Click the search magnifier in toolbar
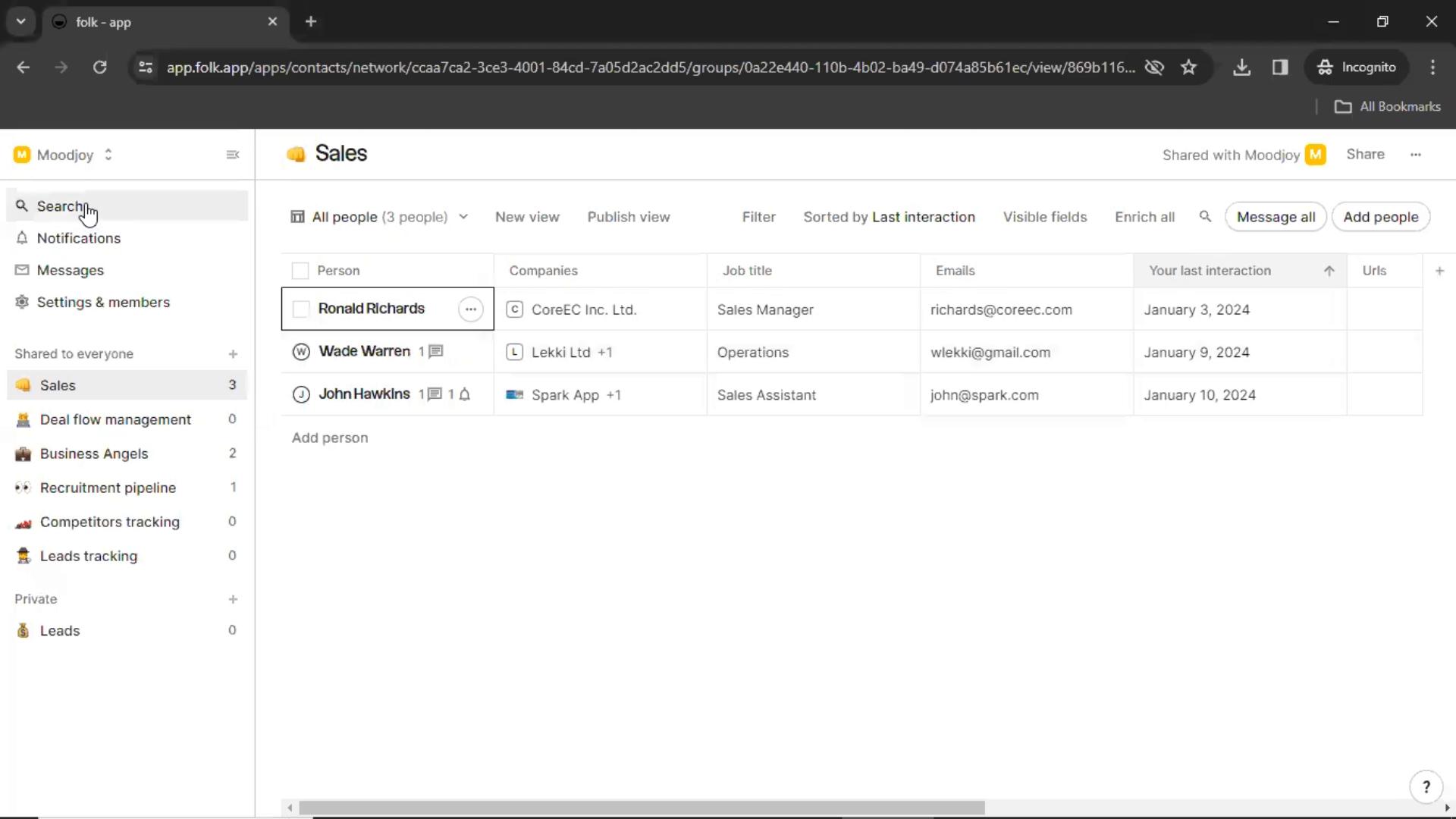 coord(1205,217)
